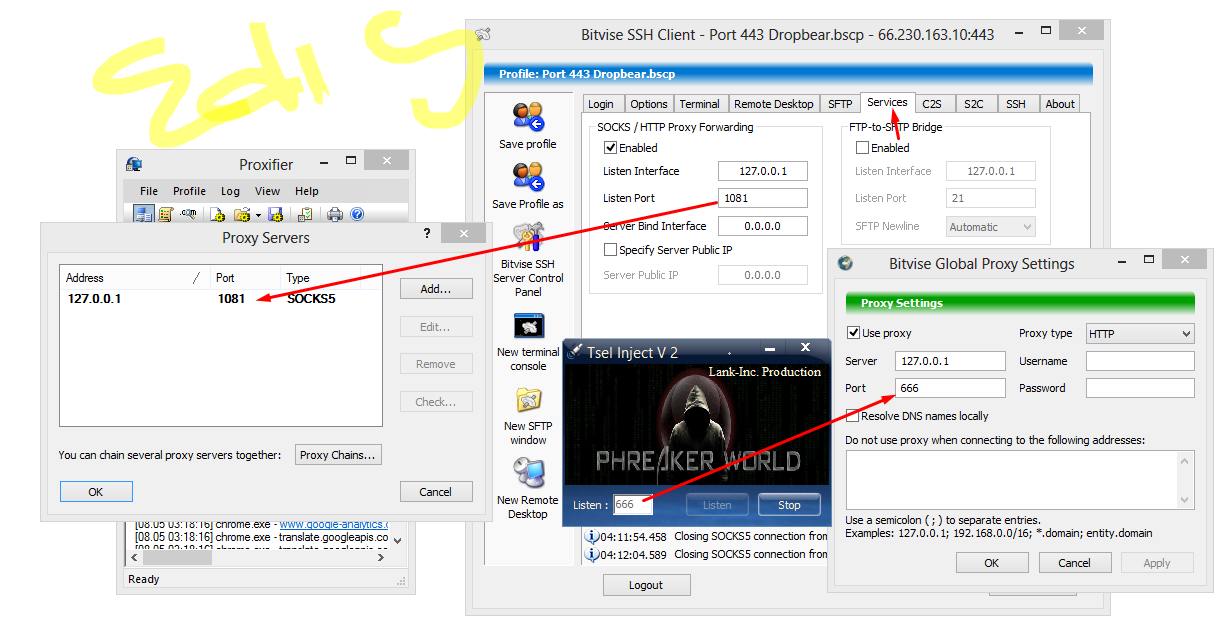The width and height of the screenshot is (1228, 641).
Task: Click the question mark help button in Proxy Servers
Action: click(x=427, y=233)
